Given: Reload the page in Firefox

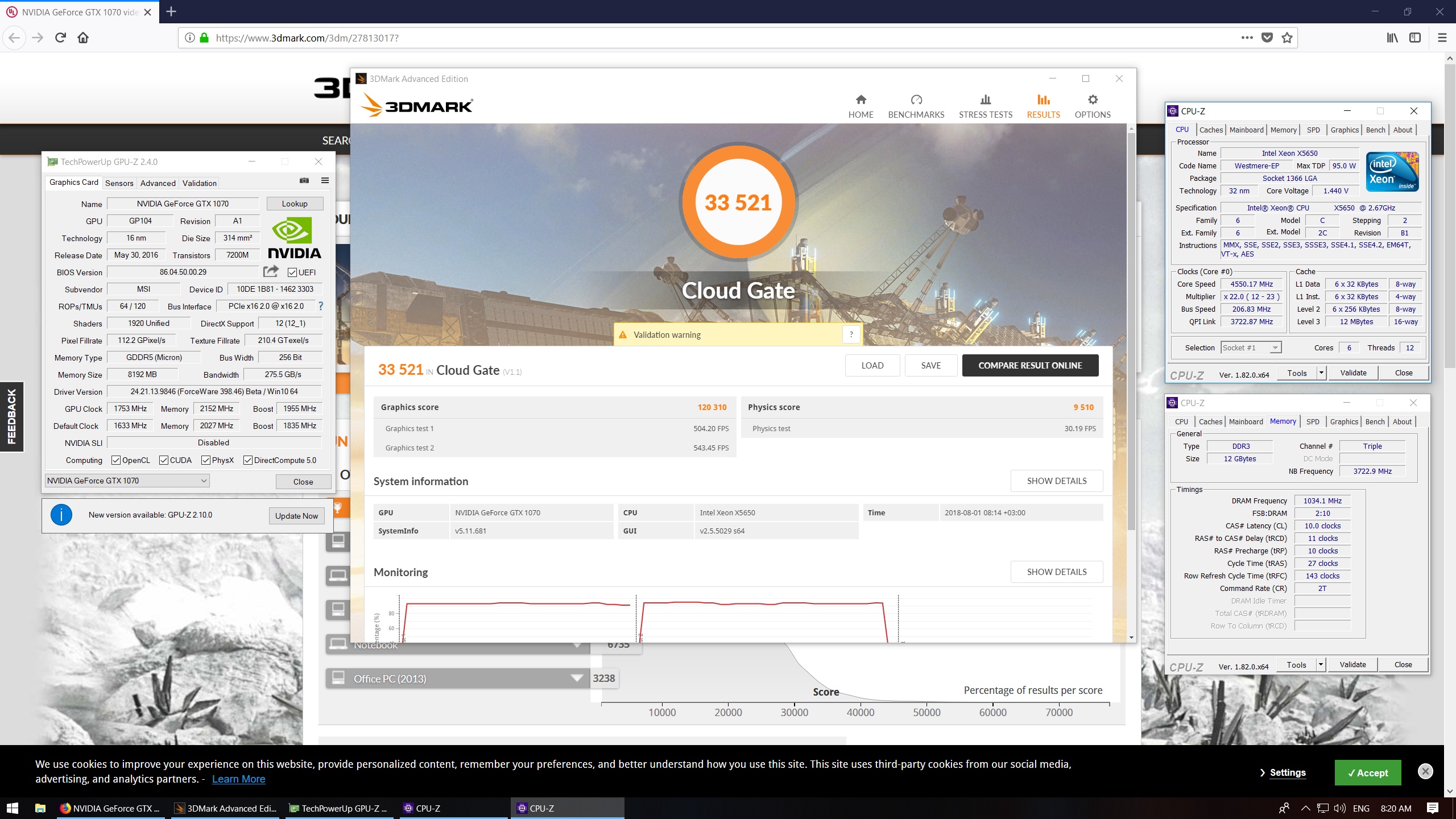Looking at the screenshot, I should pyautogui.click(x=60, y=38).
